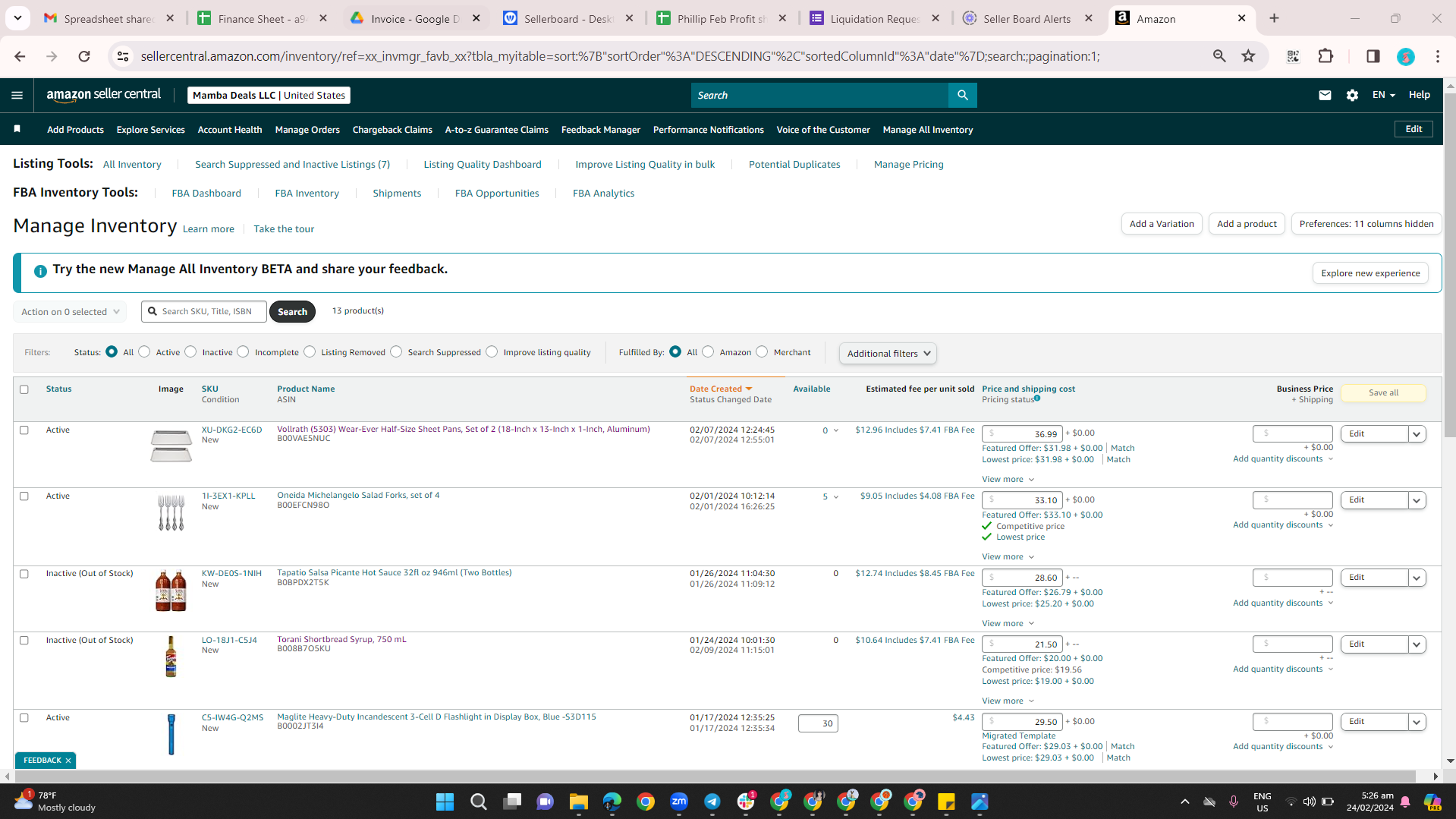This screenshot has width=1456, height=819.
Task: Click the Maglite available quantity field
Action: pos(818,724)
